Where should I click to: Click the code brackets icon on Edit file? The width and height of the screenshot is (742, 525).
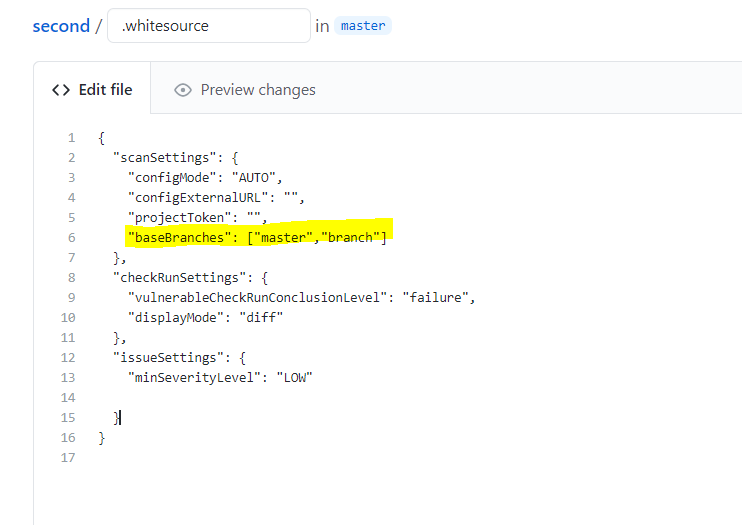61,90
